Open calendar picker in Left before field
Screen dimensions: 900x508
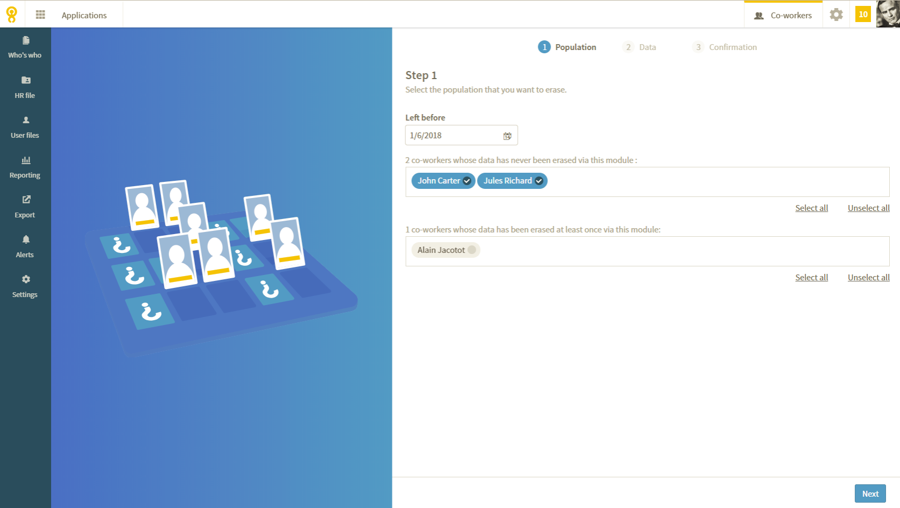(507, 136)
